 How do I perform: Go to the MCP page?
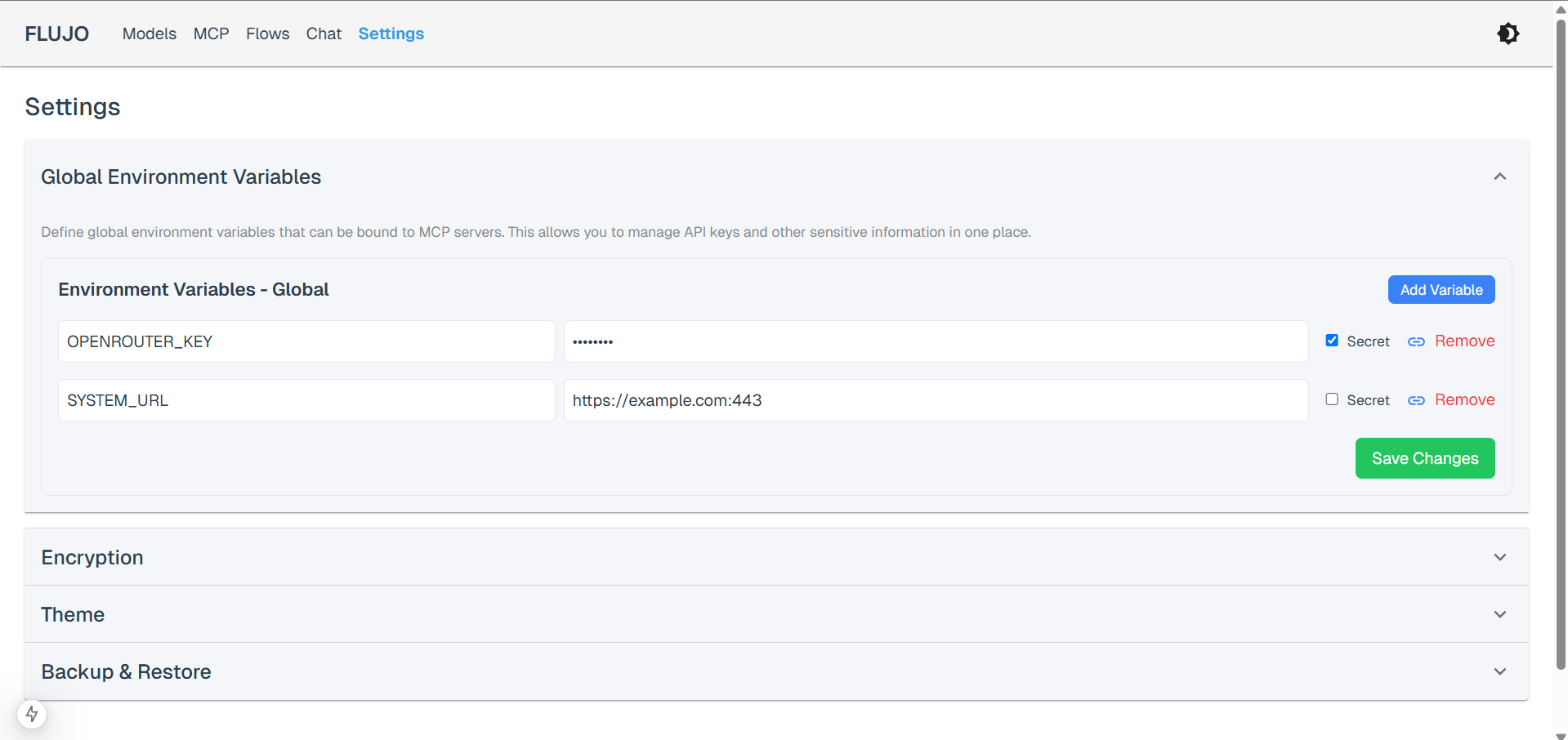pyautogui.click(x=211, y=33)
